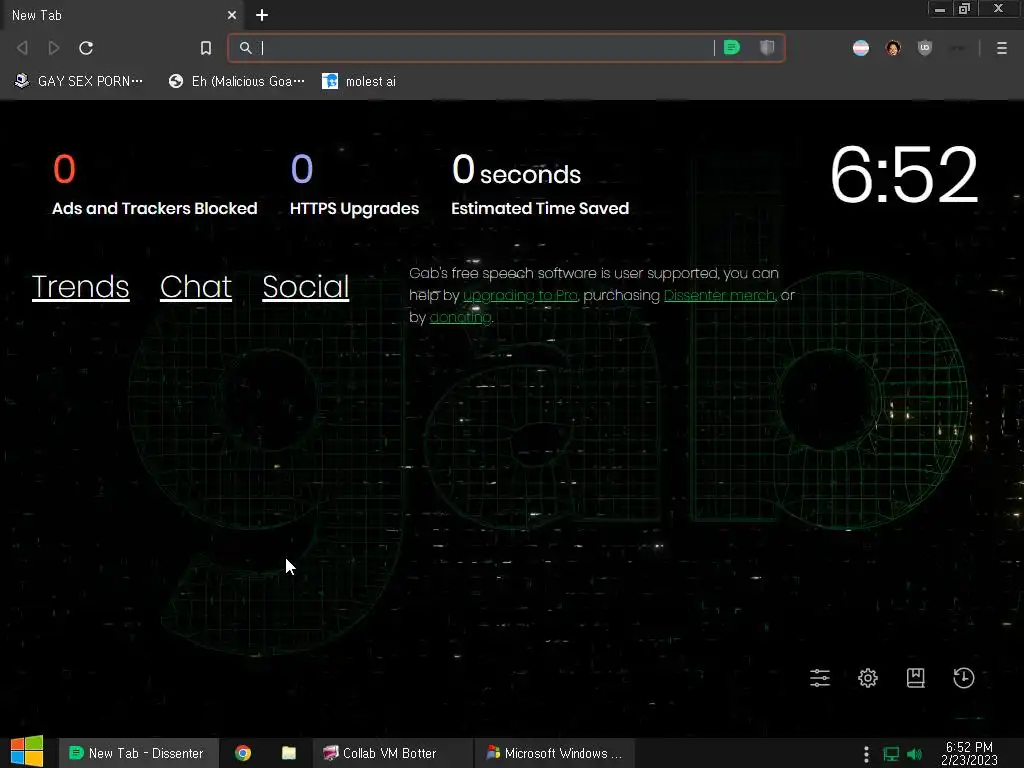Open the Chat link
1024x768 pixels.
[x=196, y=287]
